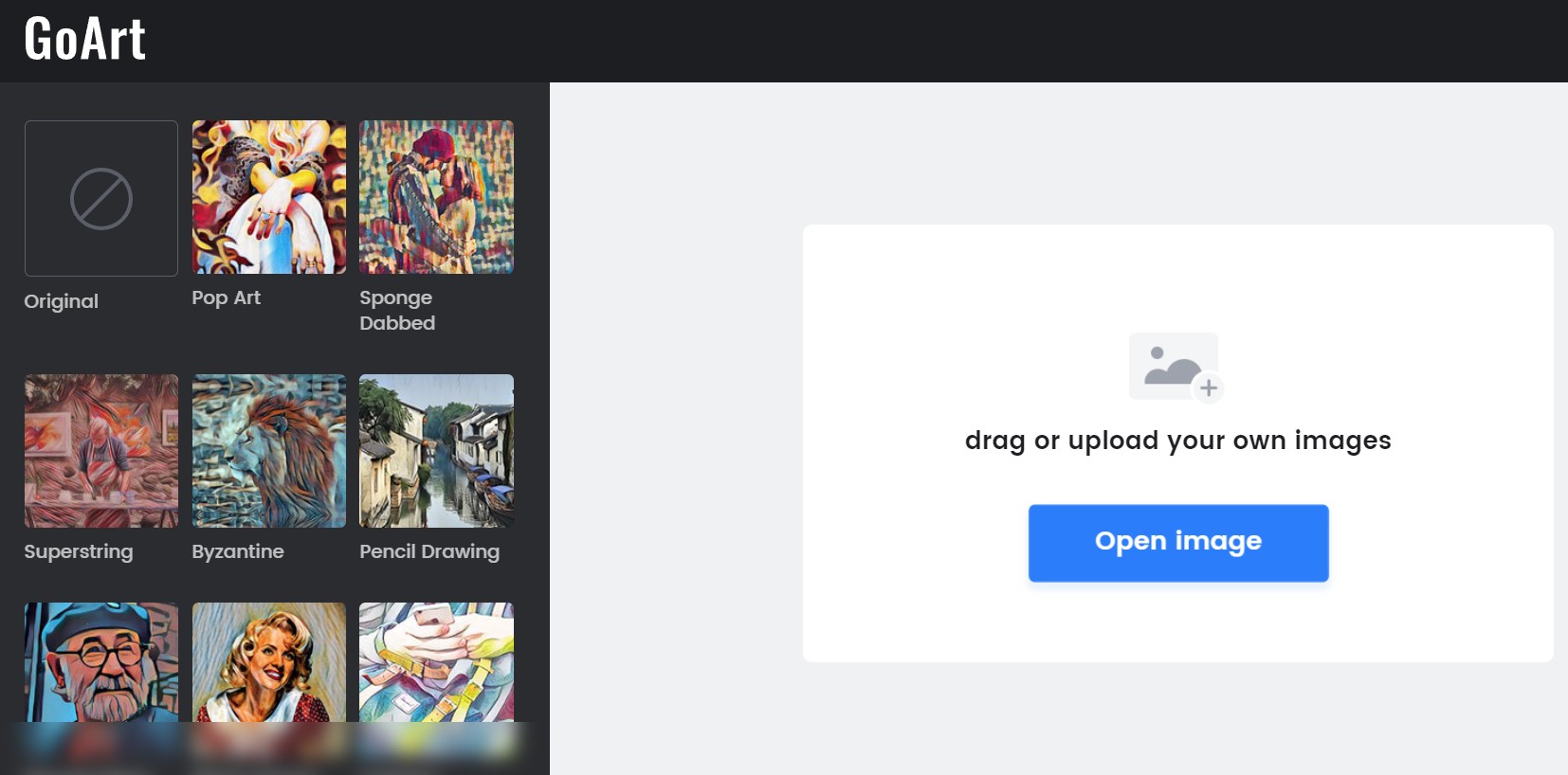This screenshot has width=1568, height=775.
Task: Choose the Sponge Dabbed effect thumbnail
Action: tap(436, 197)
